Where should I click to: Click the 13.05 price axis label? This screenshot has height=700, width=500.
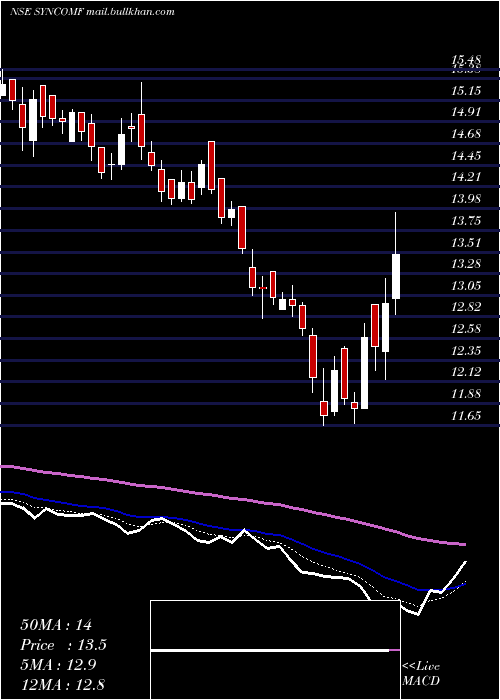coord(466,286)
